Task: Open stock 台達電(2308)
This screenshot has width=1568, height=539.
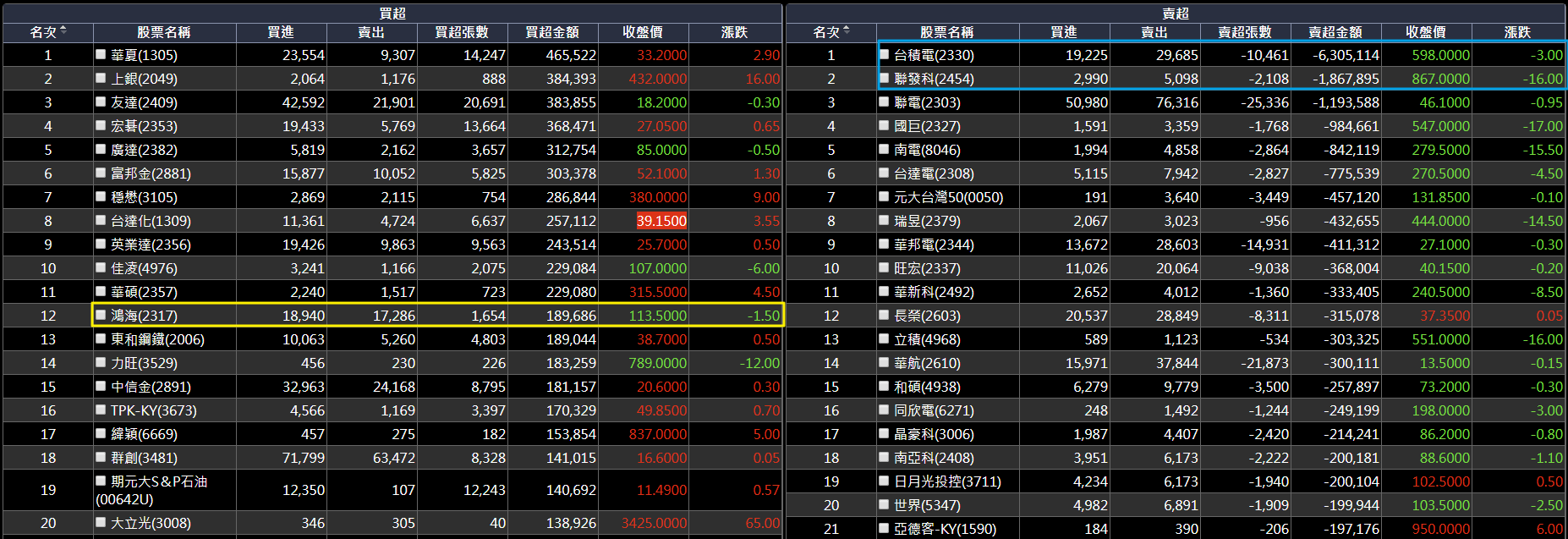Action: [934, 173]
